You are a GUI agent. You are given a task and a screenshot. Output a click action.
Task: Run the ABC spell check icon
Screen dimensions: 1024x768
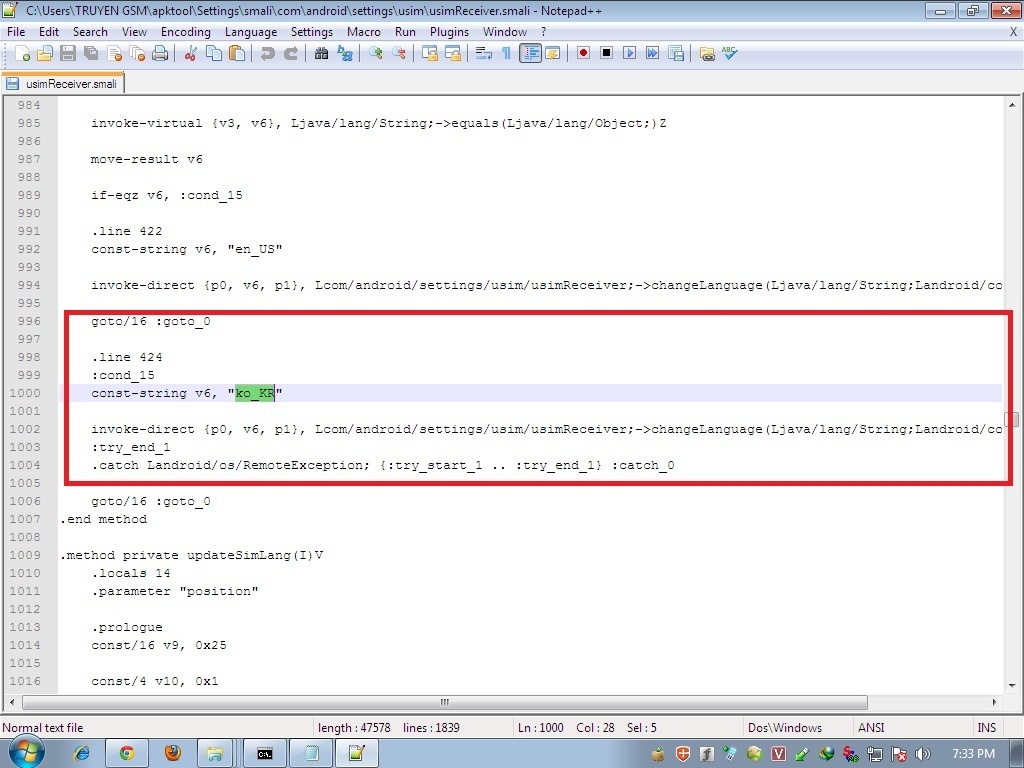click(729, 54)
